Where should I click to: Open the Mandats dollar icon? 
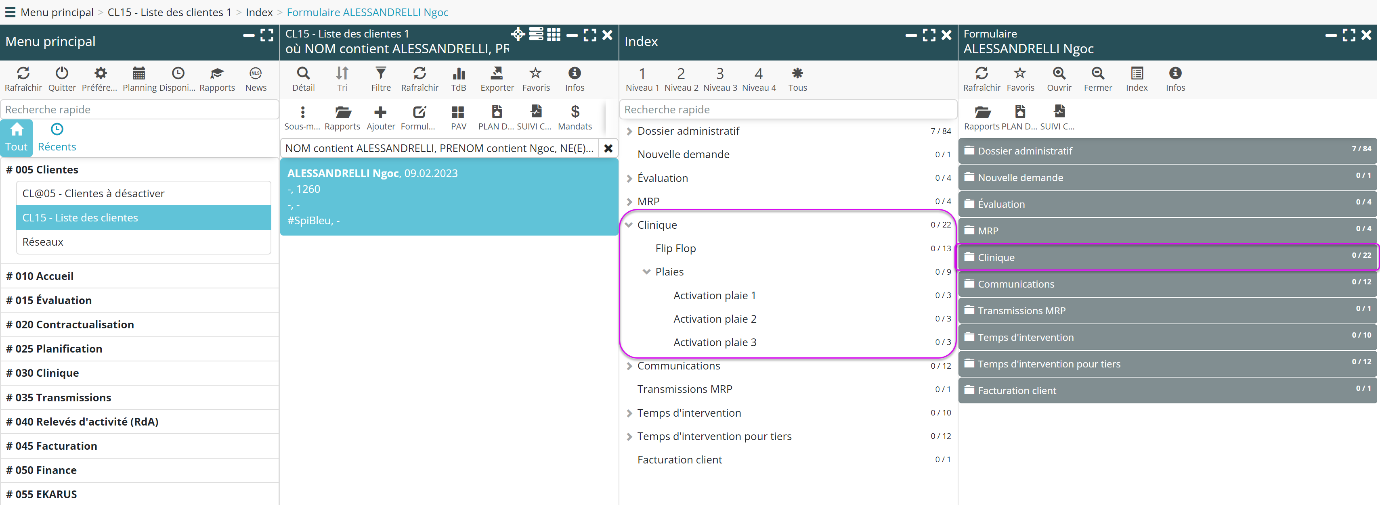click(x=575, y=113)
